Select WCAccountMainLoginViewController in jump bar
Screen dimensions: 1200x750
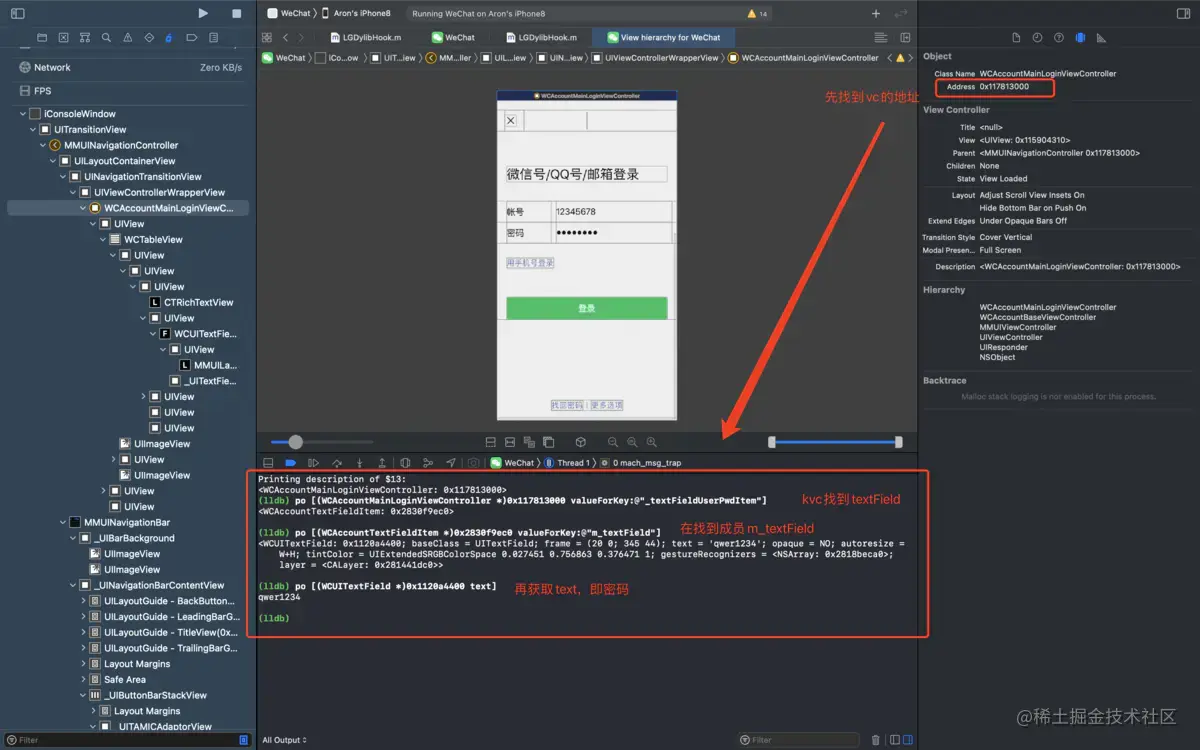[803, 58]
